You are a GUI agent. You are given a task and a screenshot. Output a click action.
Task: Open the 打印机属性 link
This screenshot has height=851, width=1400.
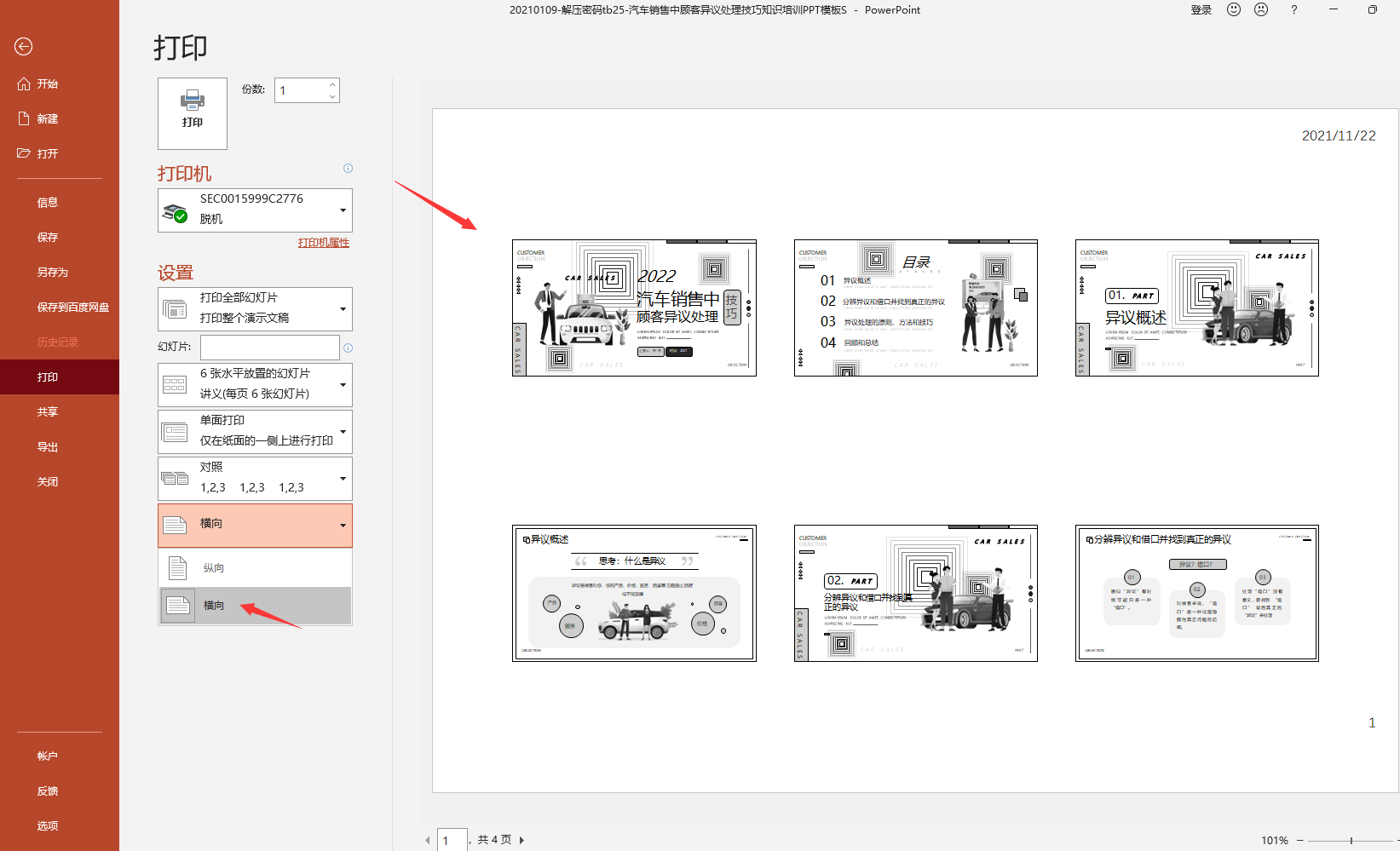tap(324, 243)
